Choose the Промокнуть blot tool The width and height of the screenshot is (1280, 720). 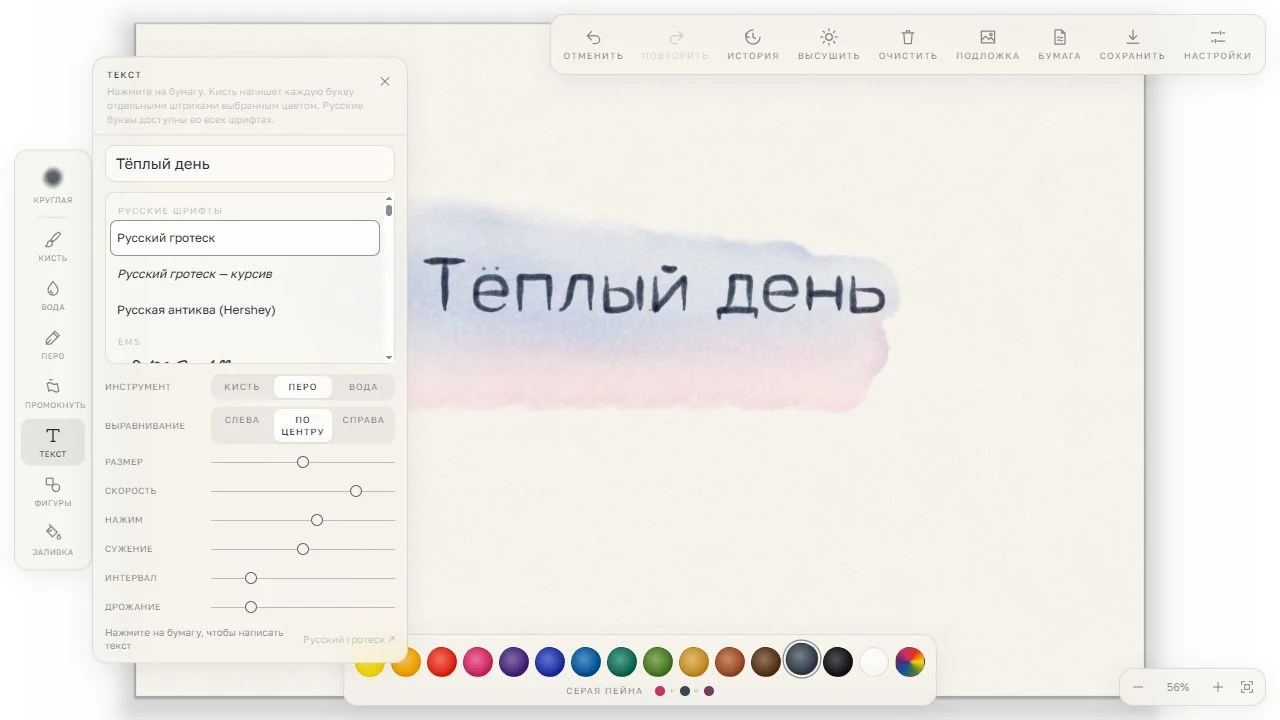point(53,393)
